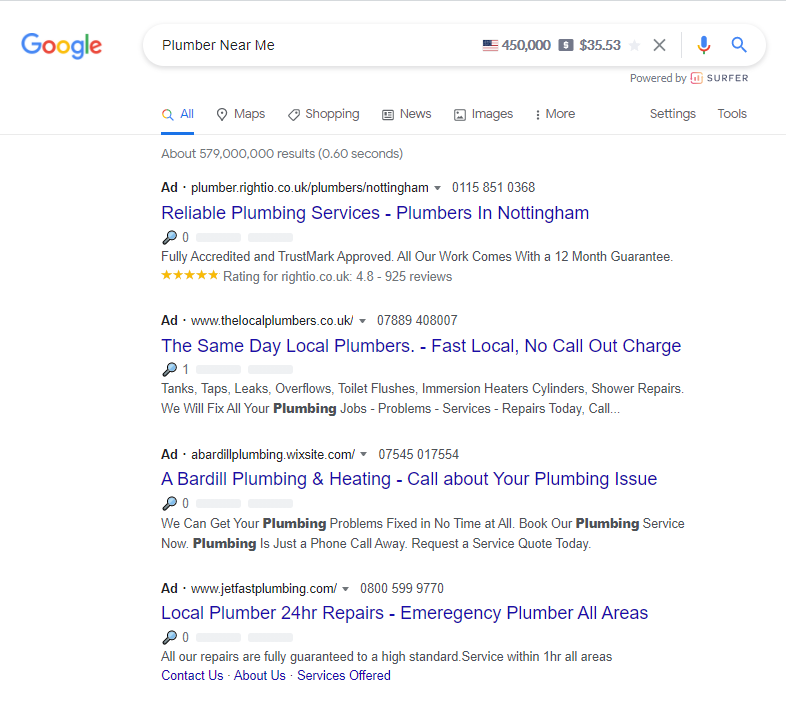Start voice search with microphone icon
Viewport: 786px width, 702px height.
pos(704,45)
